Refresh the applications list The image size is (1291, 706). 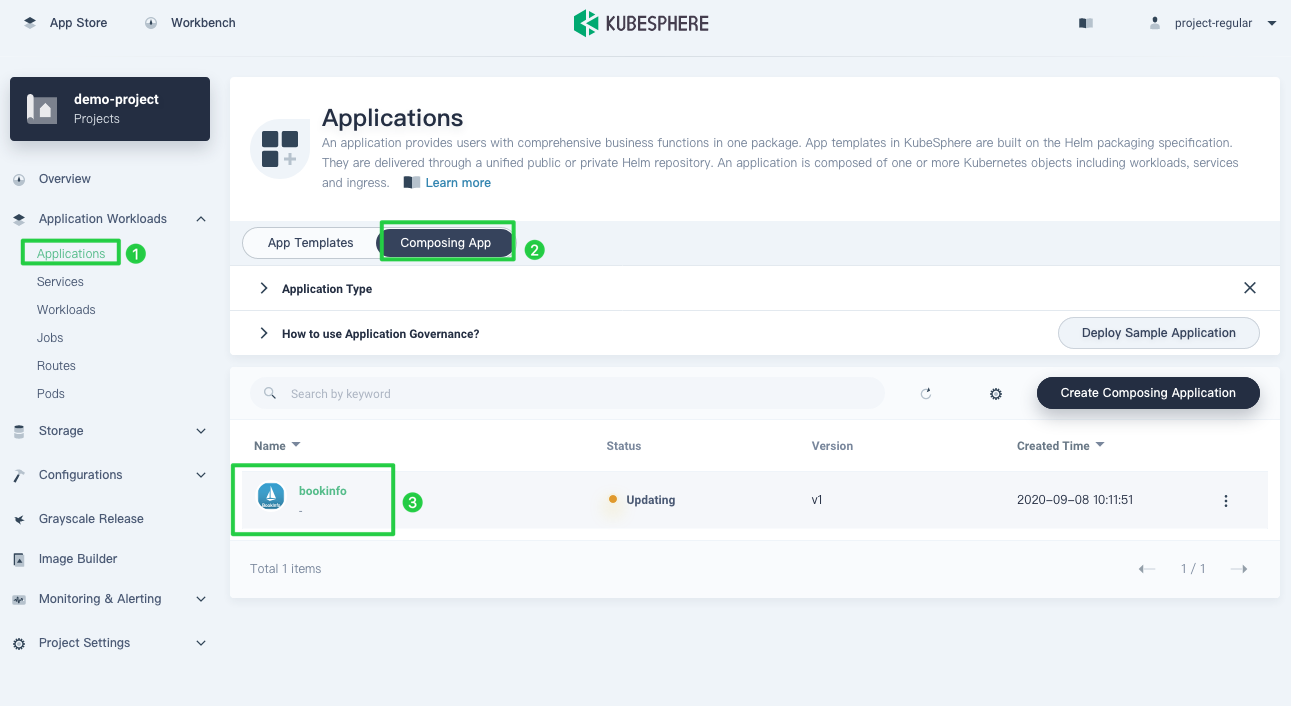coord(925,393)
